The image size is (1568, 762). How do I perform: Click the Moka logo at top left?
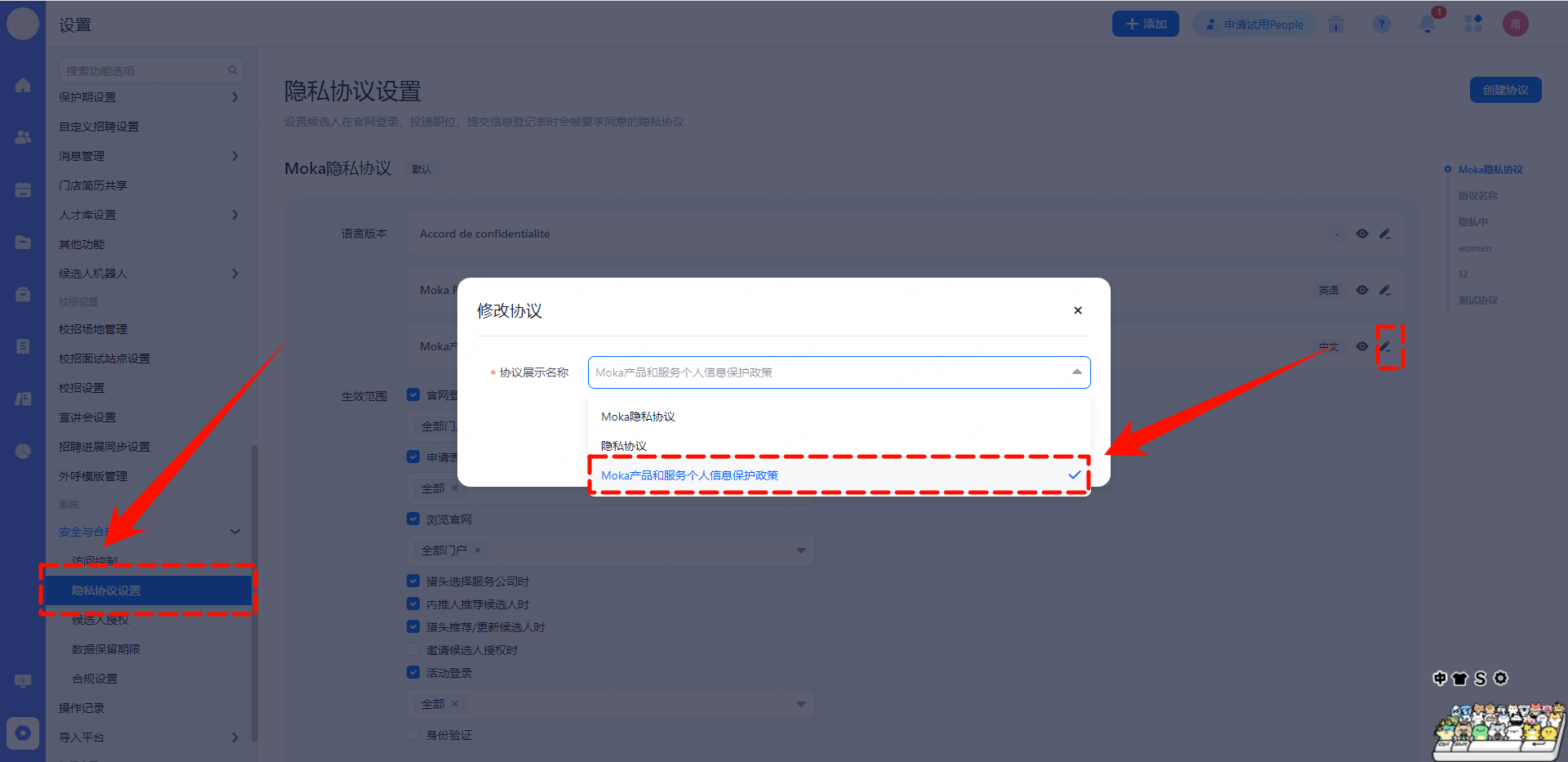(x=23, y=24)
